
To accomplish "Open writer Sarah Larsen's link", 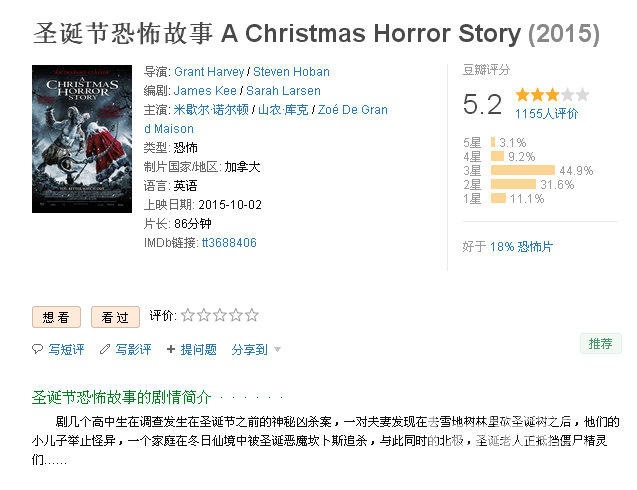I will [283, 91].
